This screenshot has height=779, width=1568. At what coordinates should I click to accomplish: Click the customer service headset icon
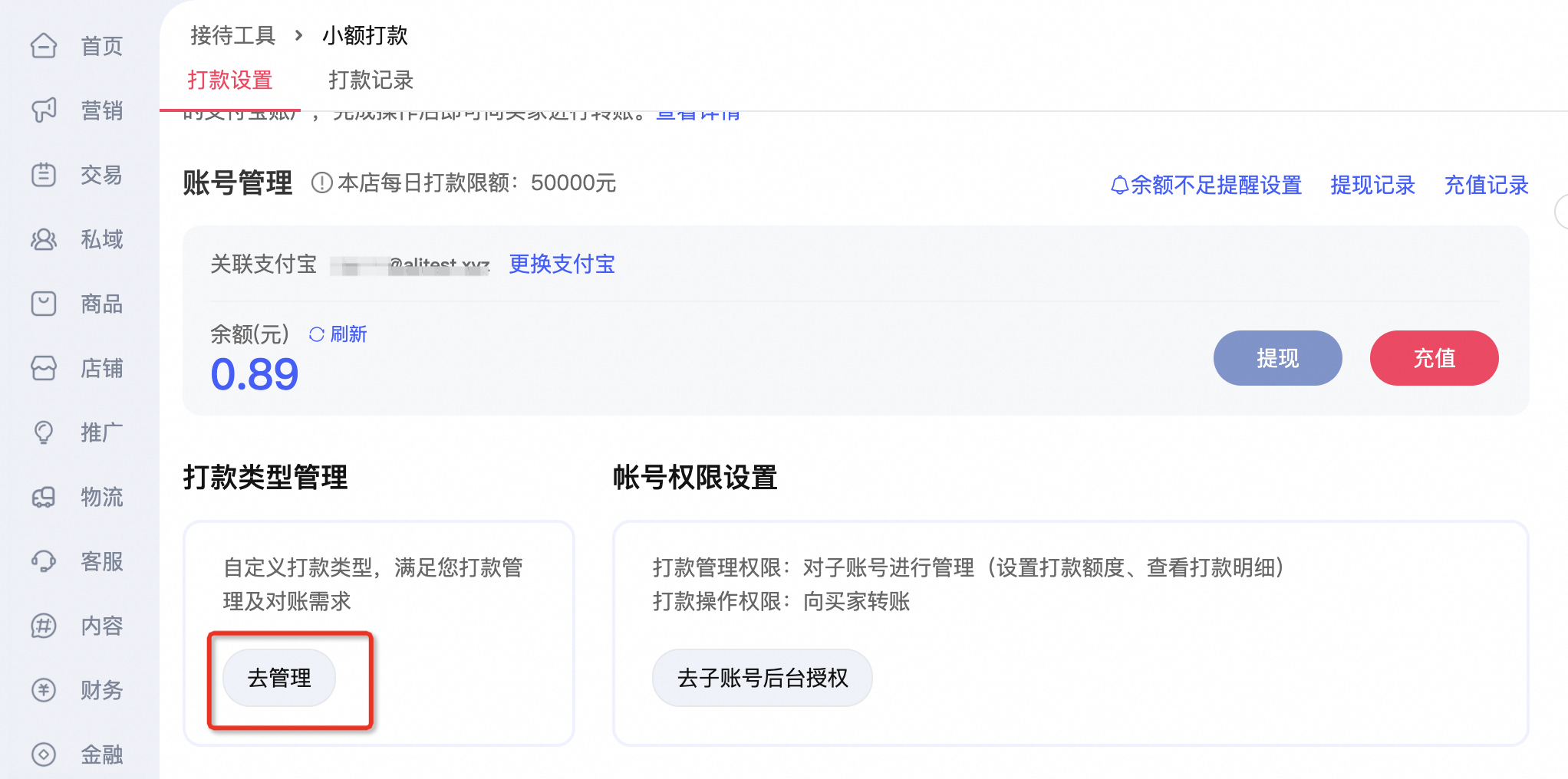[44, 561]
